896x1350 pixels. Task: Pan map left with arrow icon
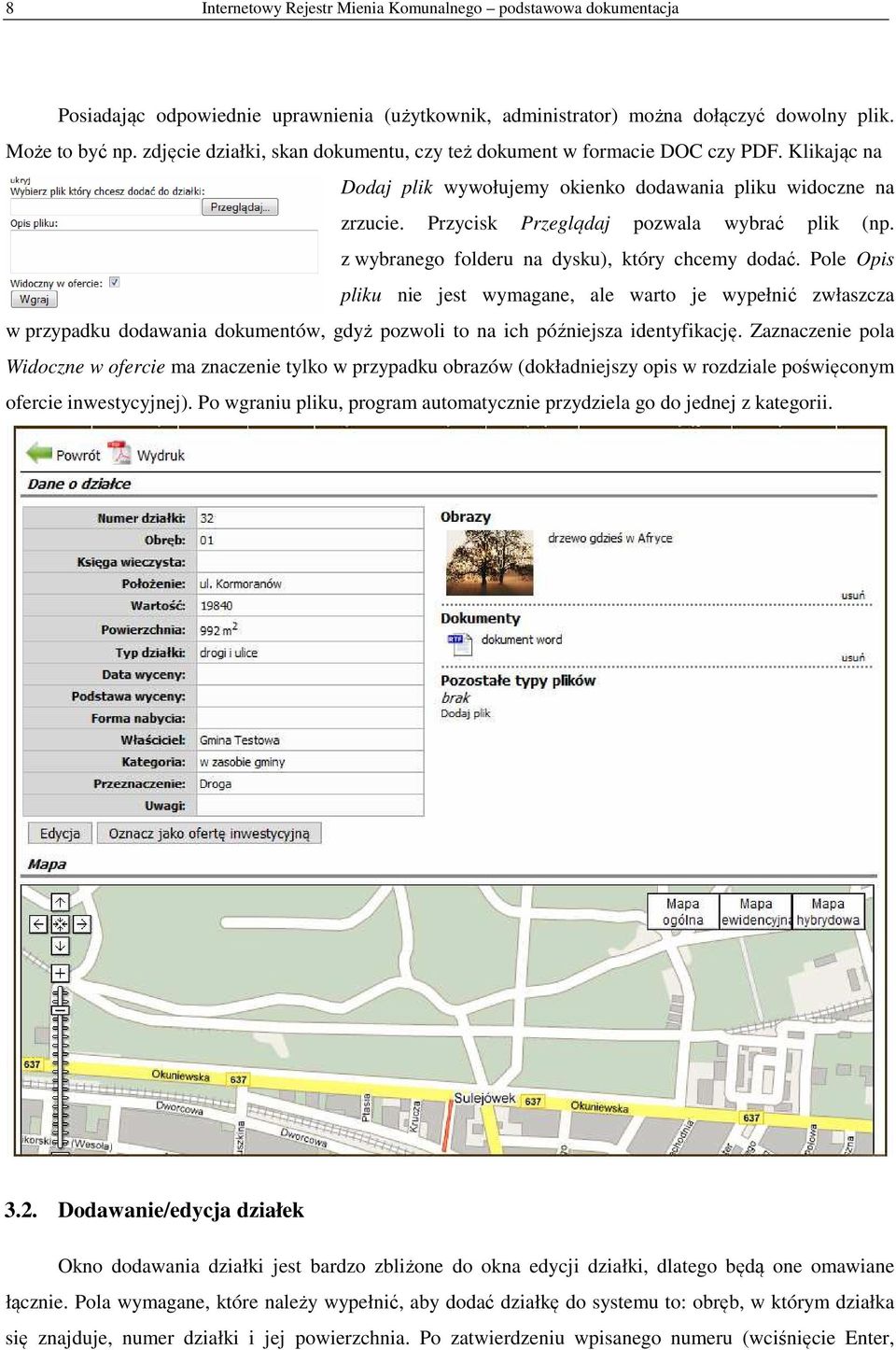point(38,924)
